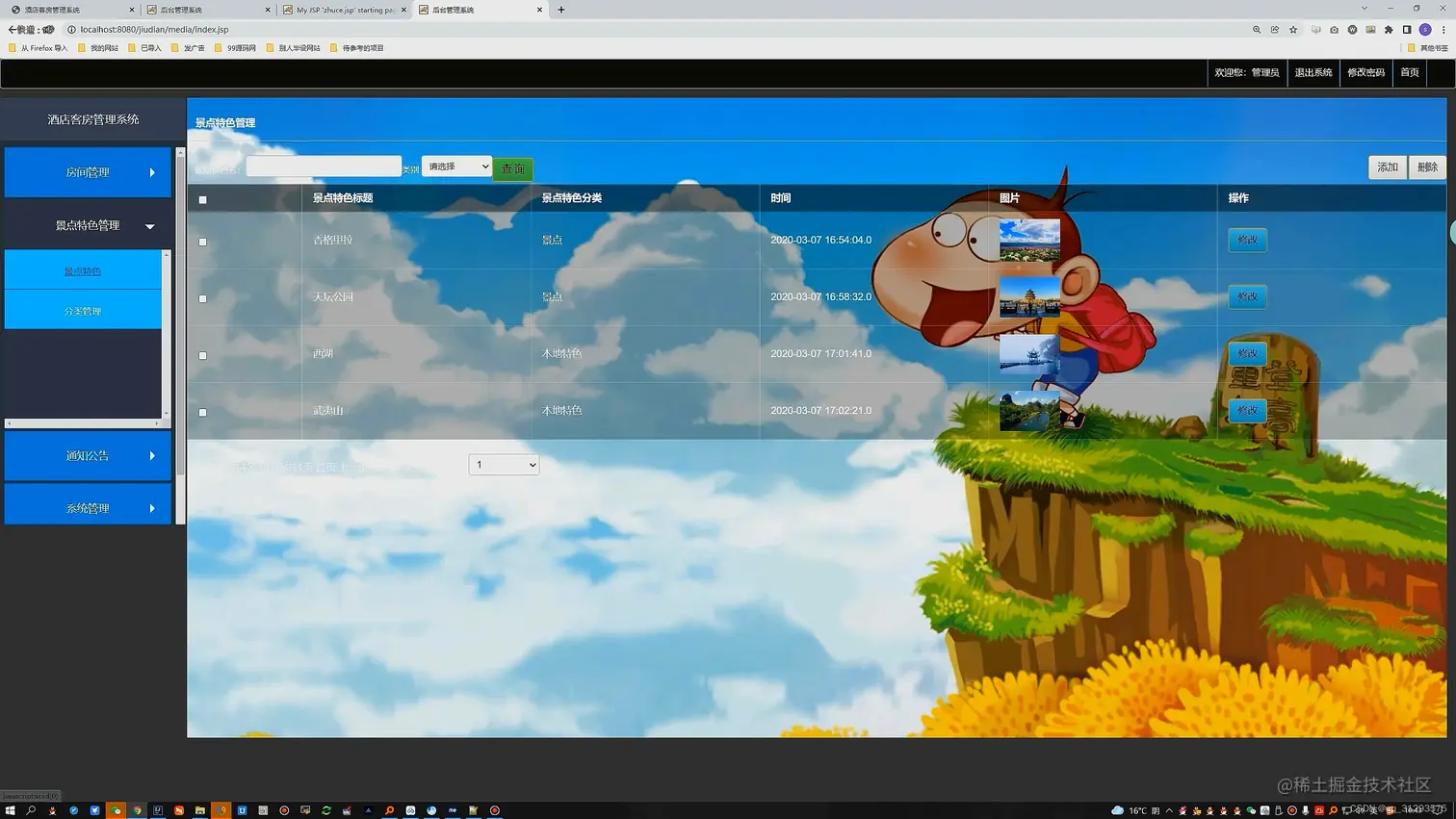Screen dimensions: 1456x819
Task: Open taskbar search magnifier
Action: coord(31,810)
